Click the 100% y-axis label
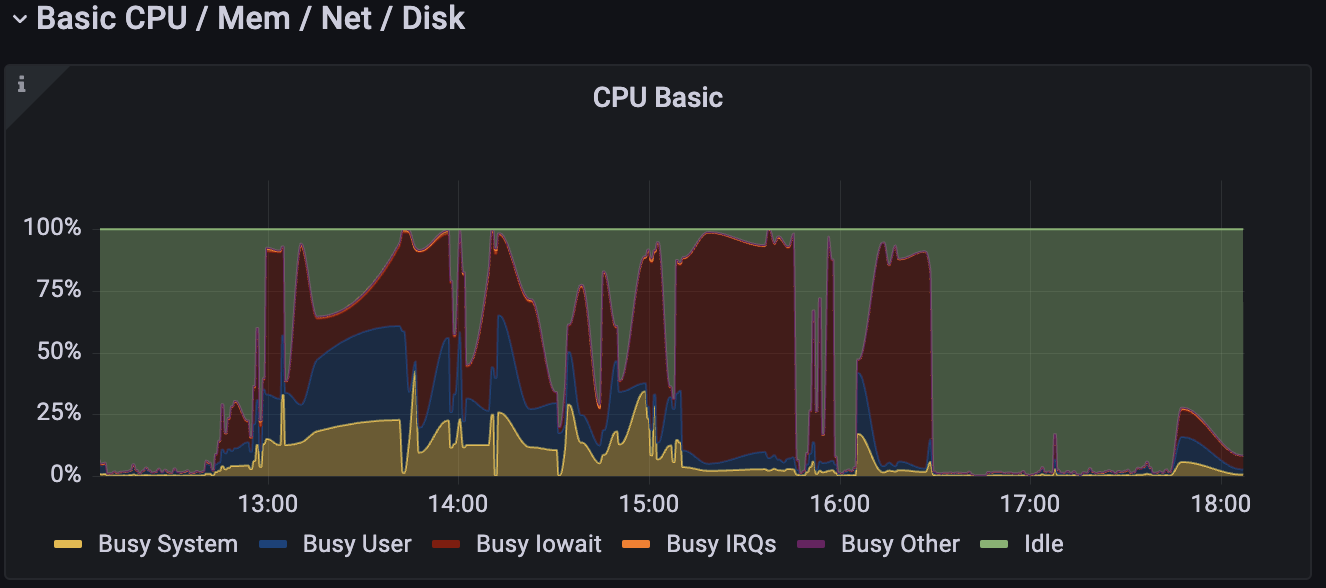1326x588 pixels. point(52,228)
